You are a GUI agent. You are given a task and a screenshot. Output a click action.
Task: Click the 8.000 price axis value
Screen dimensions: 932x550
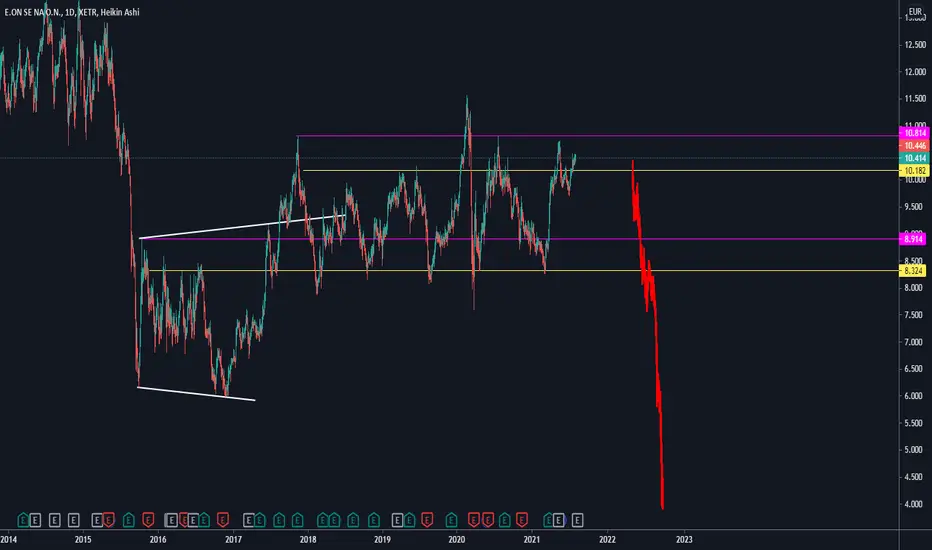[914, 288]
